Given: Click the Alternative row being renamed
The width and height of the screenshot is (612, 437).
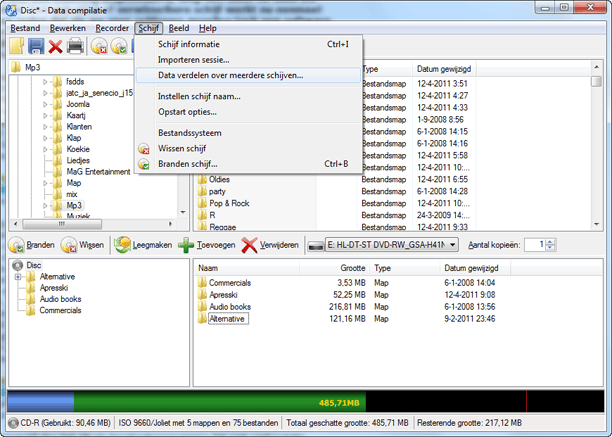Looking at the screenshot, I should tap(228, 319).
